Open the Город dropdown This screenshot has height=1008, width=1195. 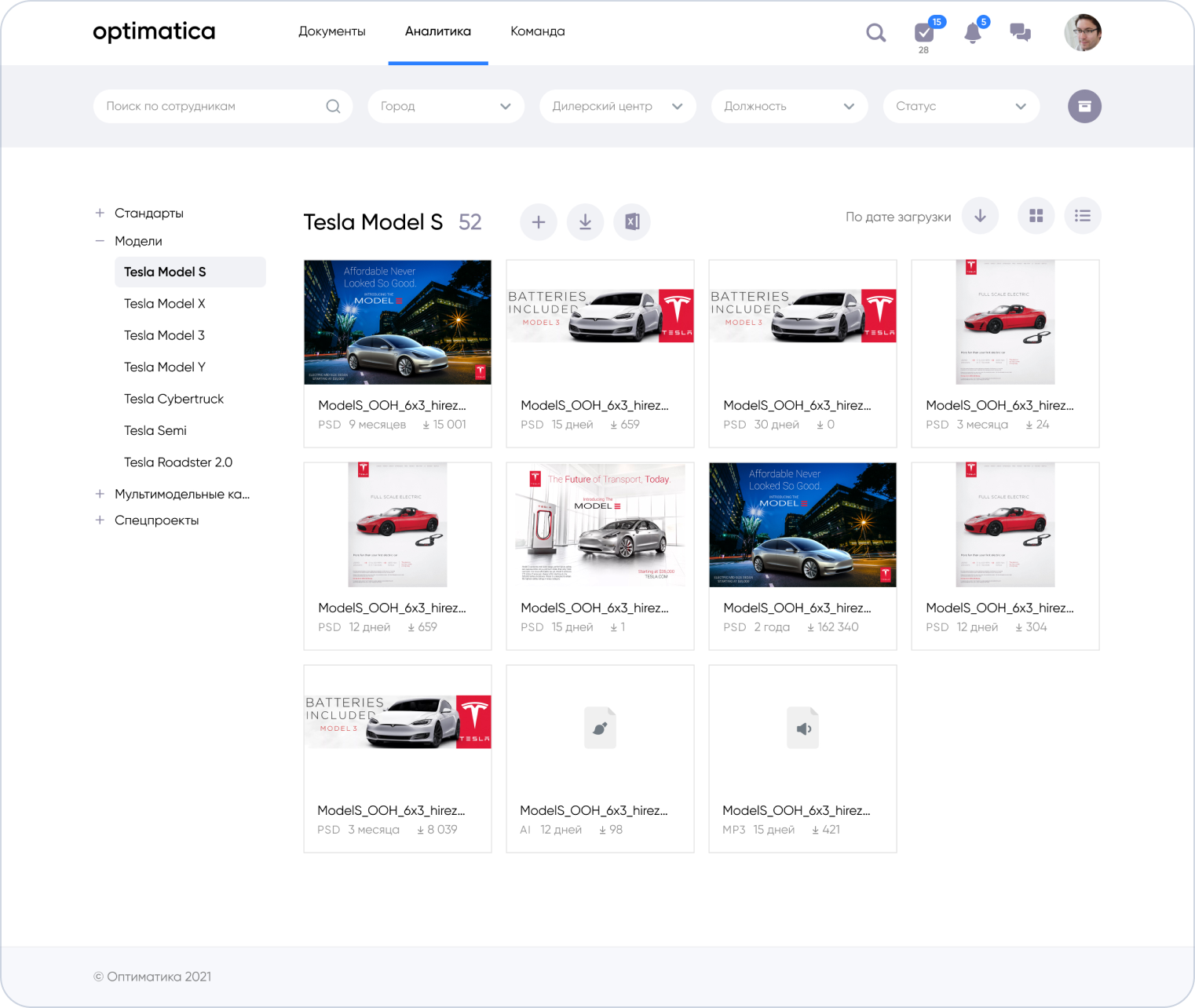tap(446, 106)
